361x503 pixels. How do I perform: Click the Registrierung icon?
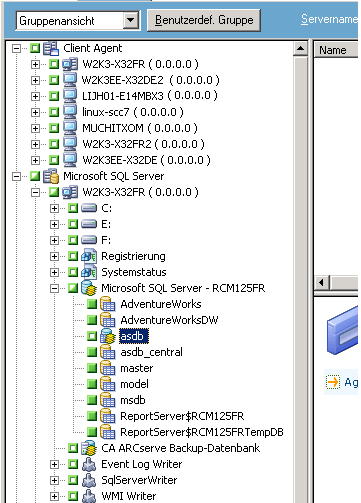click(89, 256)
